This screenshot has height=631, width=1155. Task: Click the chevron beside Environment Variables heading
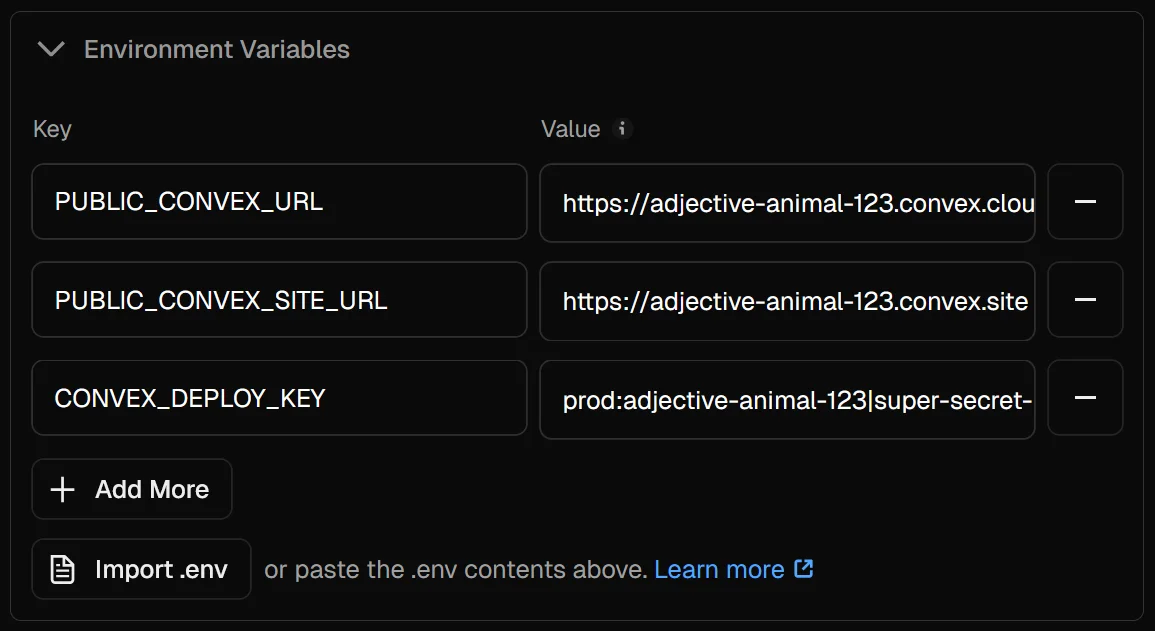[x=51, y=49]
